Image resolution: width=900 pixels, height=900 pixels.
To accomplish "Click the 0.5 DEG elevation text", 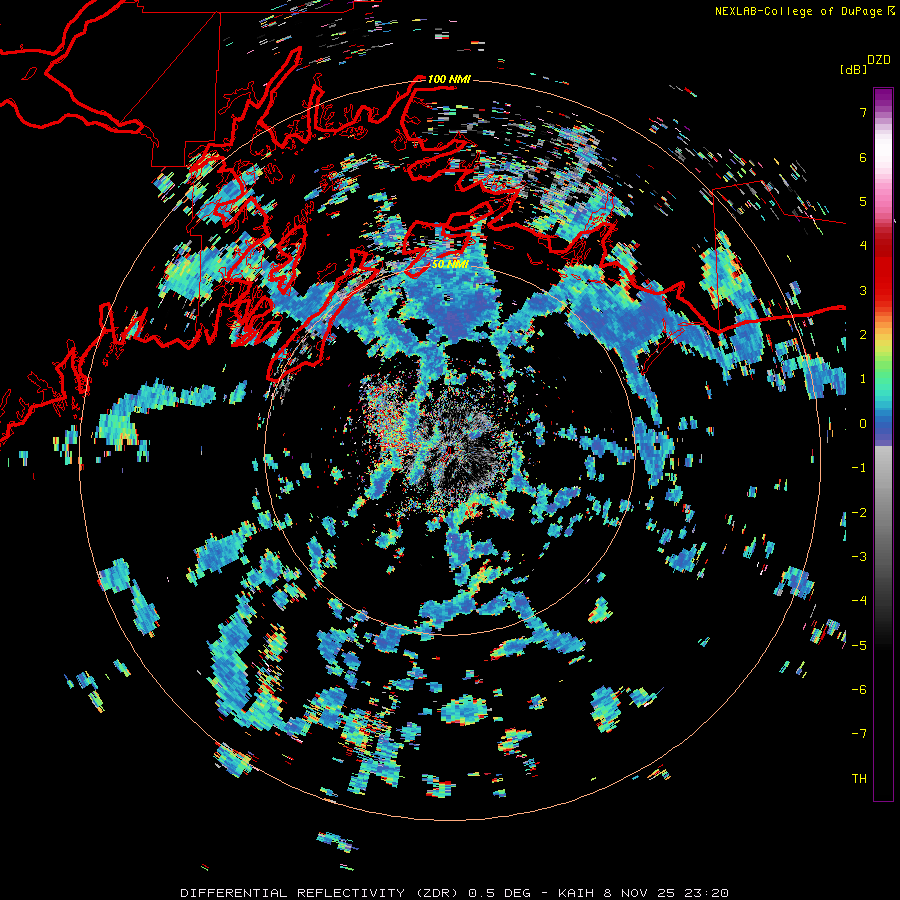I will tap(503, 893).
